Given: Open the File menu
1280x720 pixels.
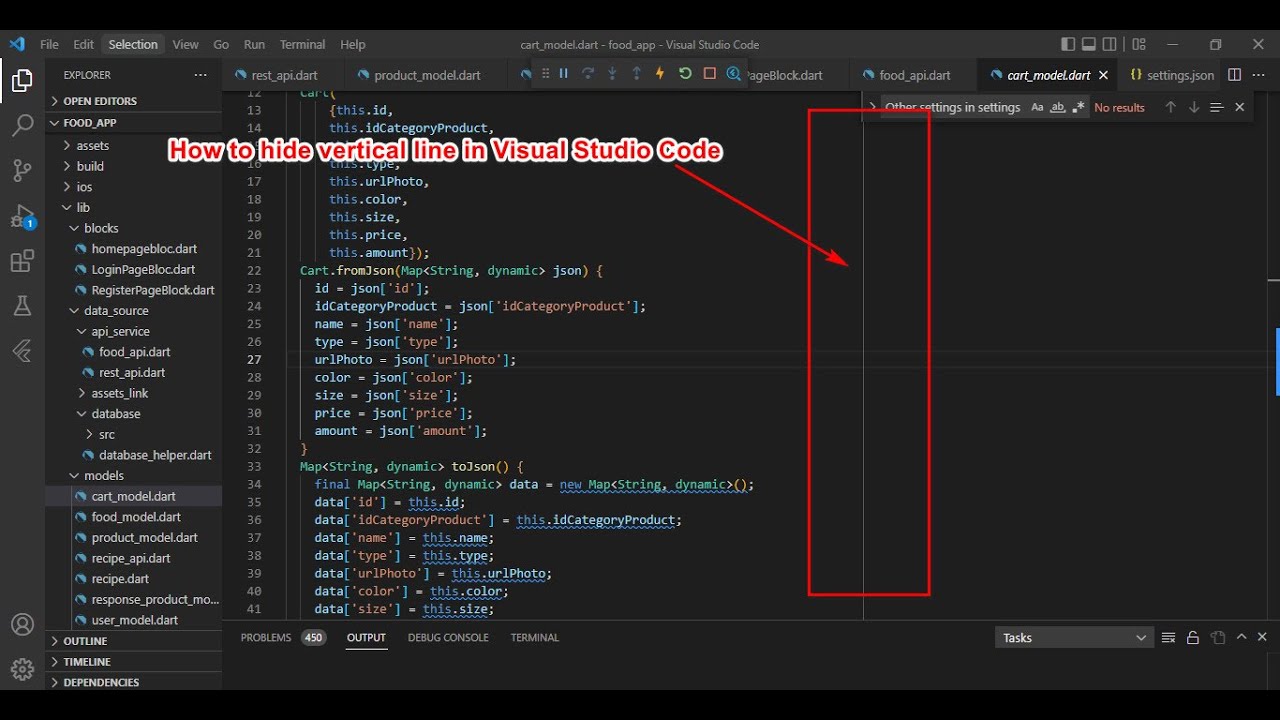Looking at the screenshot, I should pos(49,44).
